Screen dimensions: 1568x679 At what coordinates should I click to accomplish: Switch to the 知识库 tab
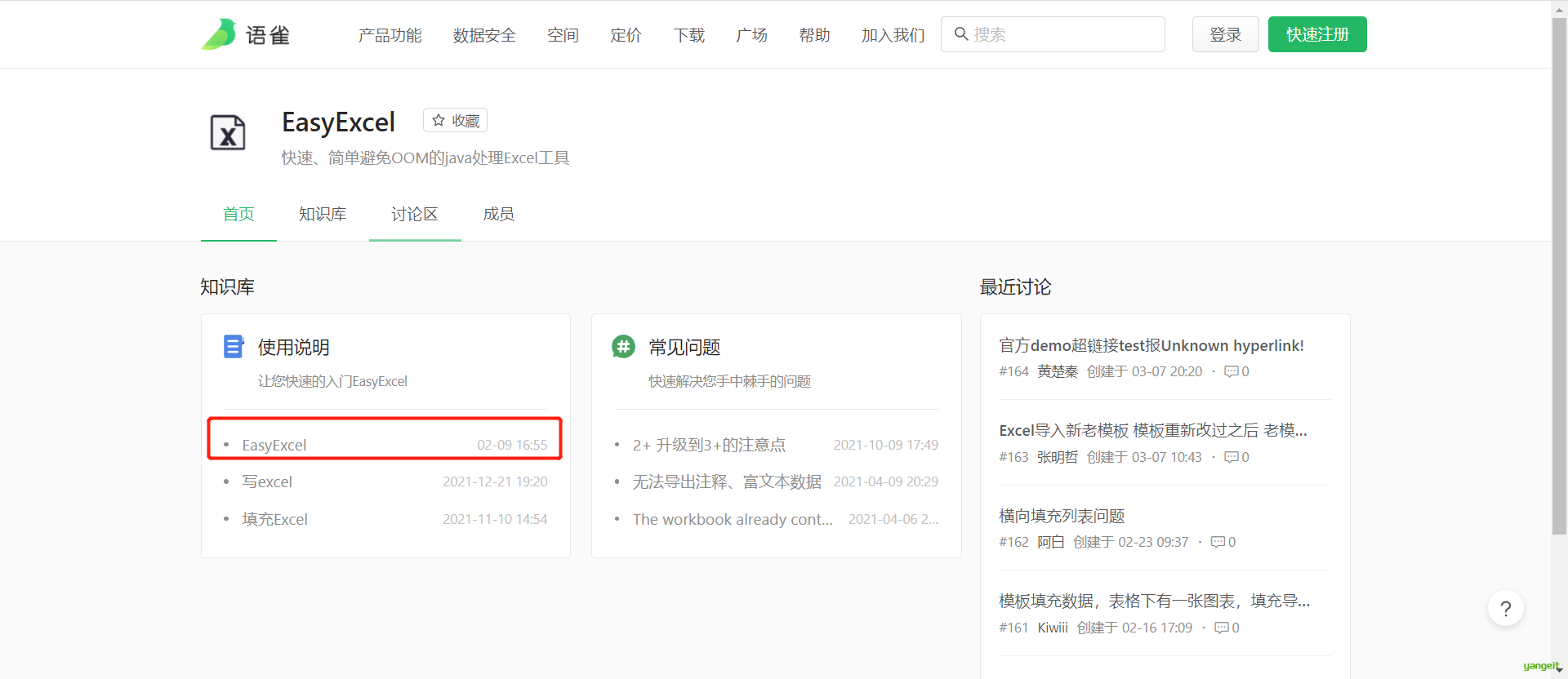click(x=323, y=214)
